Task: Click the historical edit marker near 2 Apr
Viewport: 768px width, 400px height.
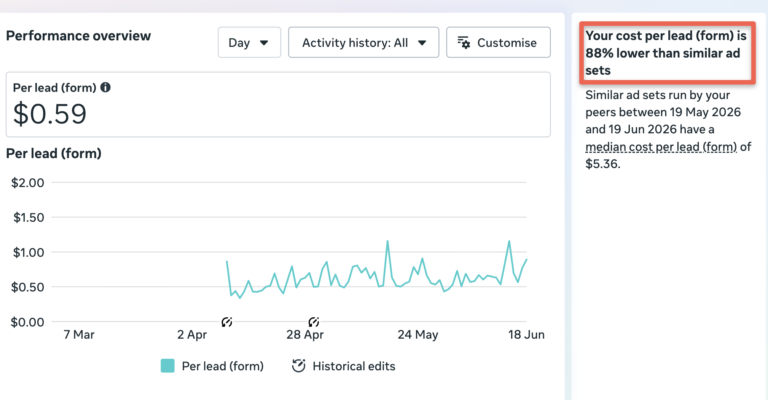Action: pos(226,322)
